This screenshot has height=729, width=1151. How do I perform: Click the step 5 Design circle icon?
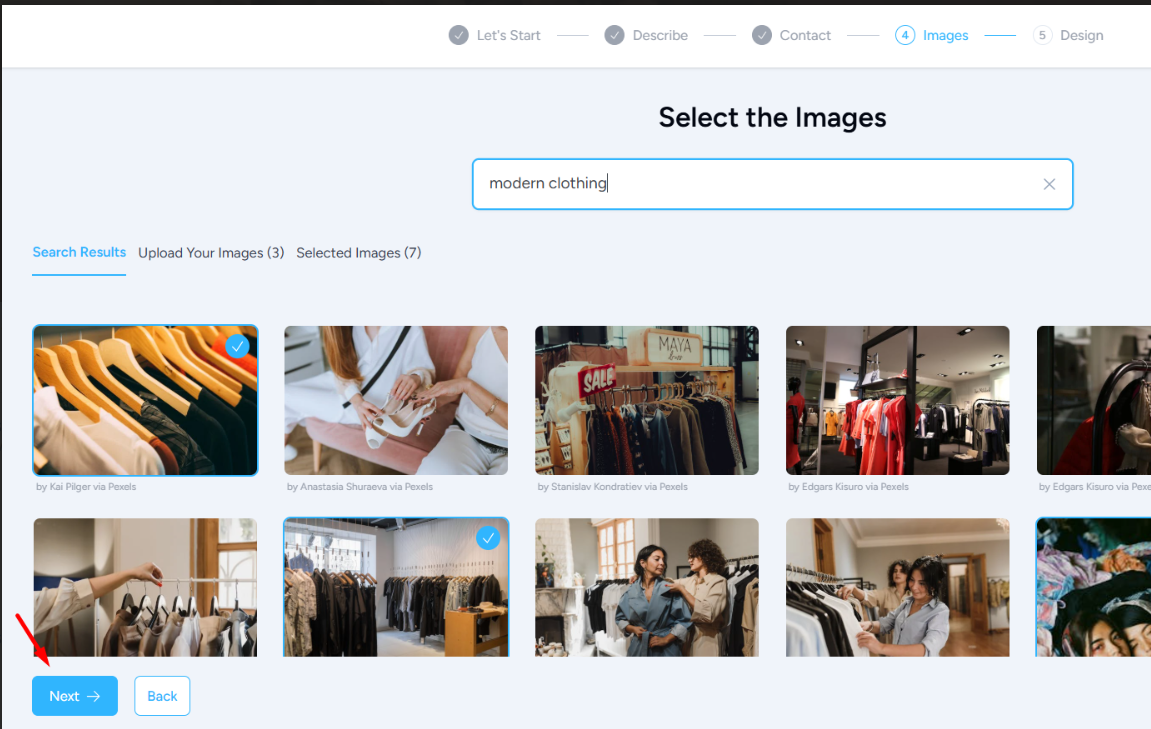tap(1042, 35)
